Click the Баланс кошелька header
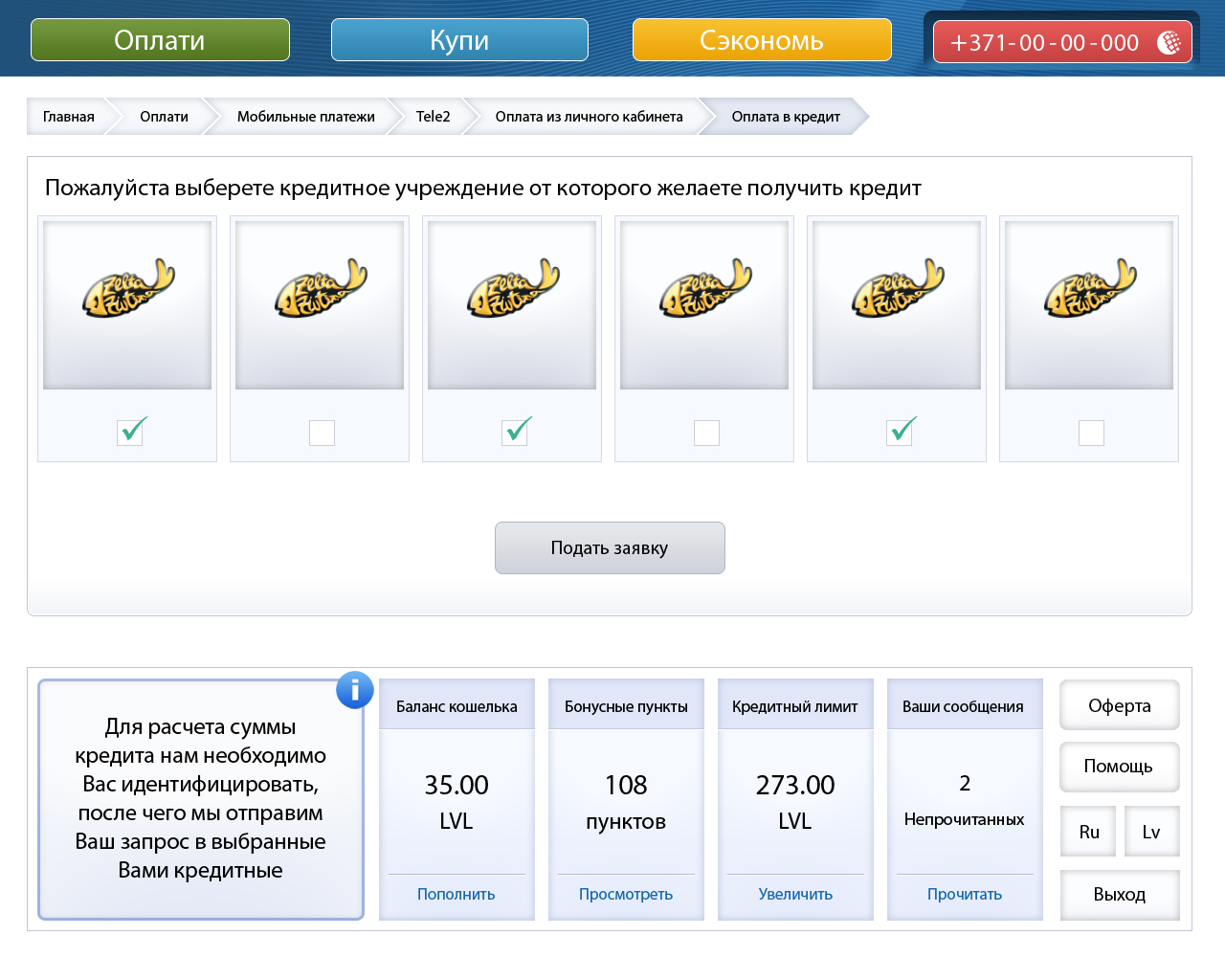The height and width of the screenshot is (980, 1225). (x=457, y=706)
